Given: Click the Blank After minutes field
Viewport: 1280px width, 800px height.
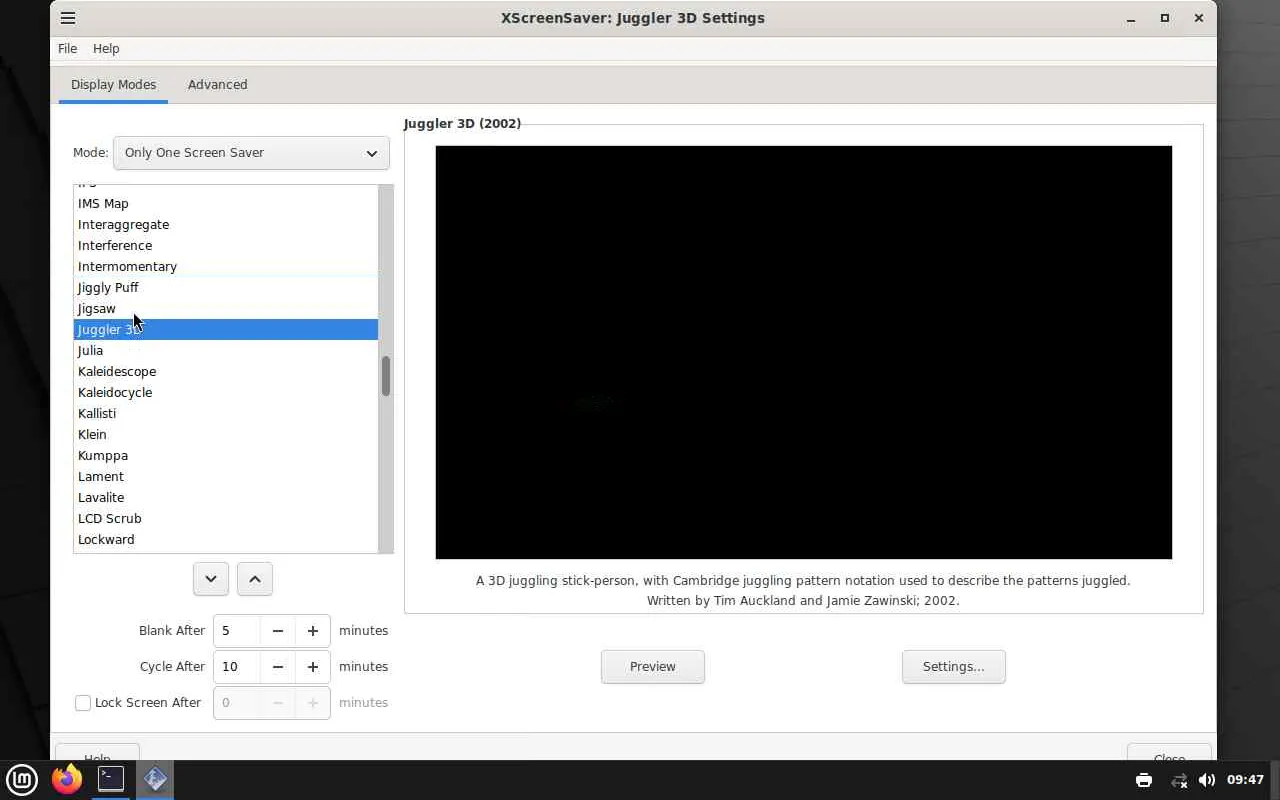Looking at the screenshot, I should point(237,631).
